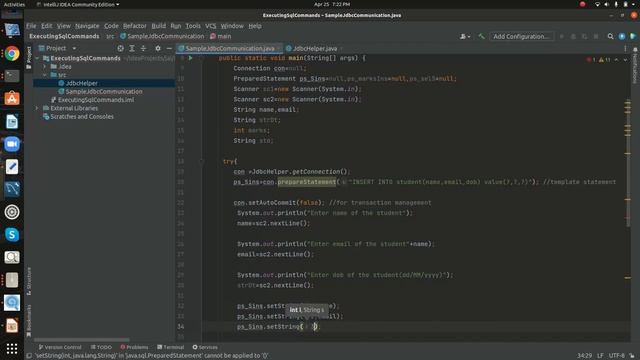Open Terminal from the dock

pos(12,76)
